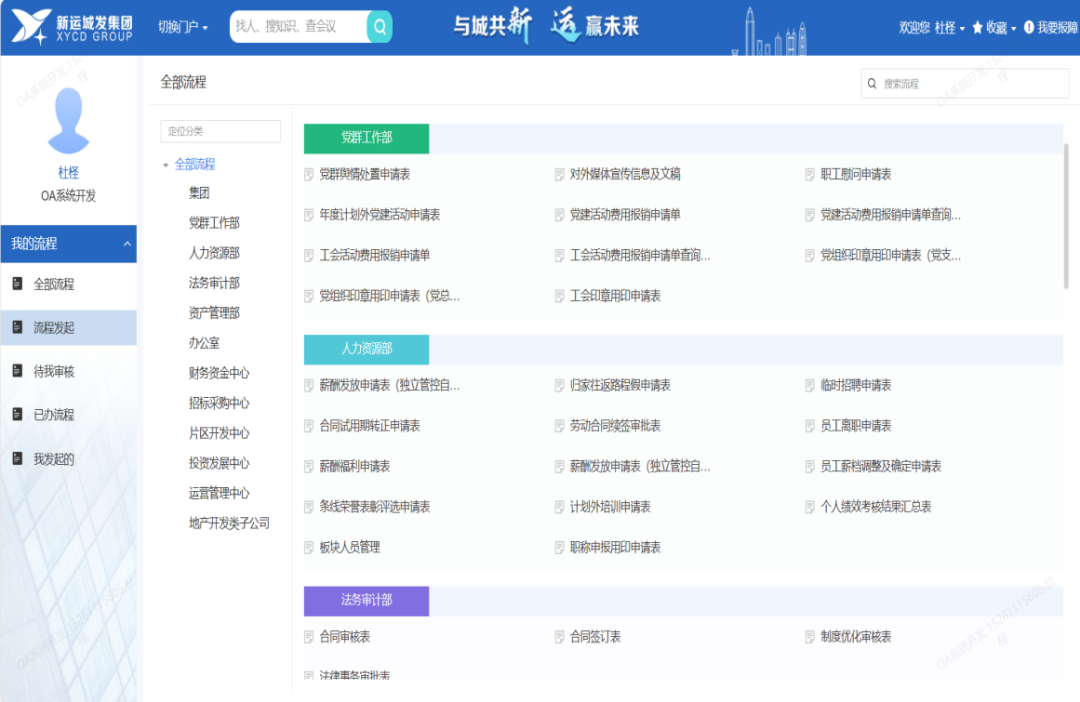The width and height of the screenshot is (1080, 702).
Task: Click the document icon beside 已办流程
Action: [x=18, y=415]
